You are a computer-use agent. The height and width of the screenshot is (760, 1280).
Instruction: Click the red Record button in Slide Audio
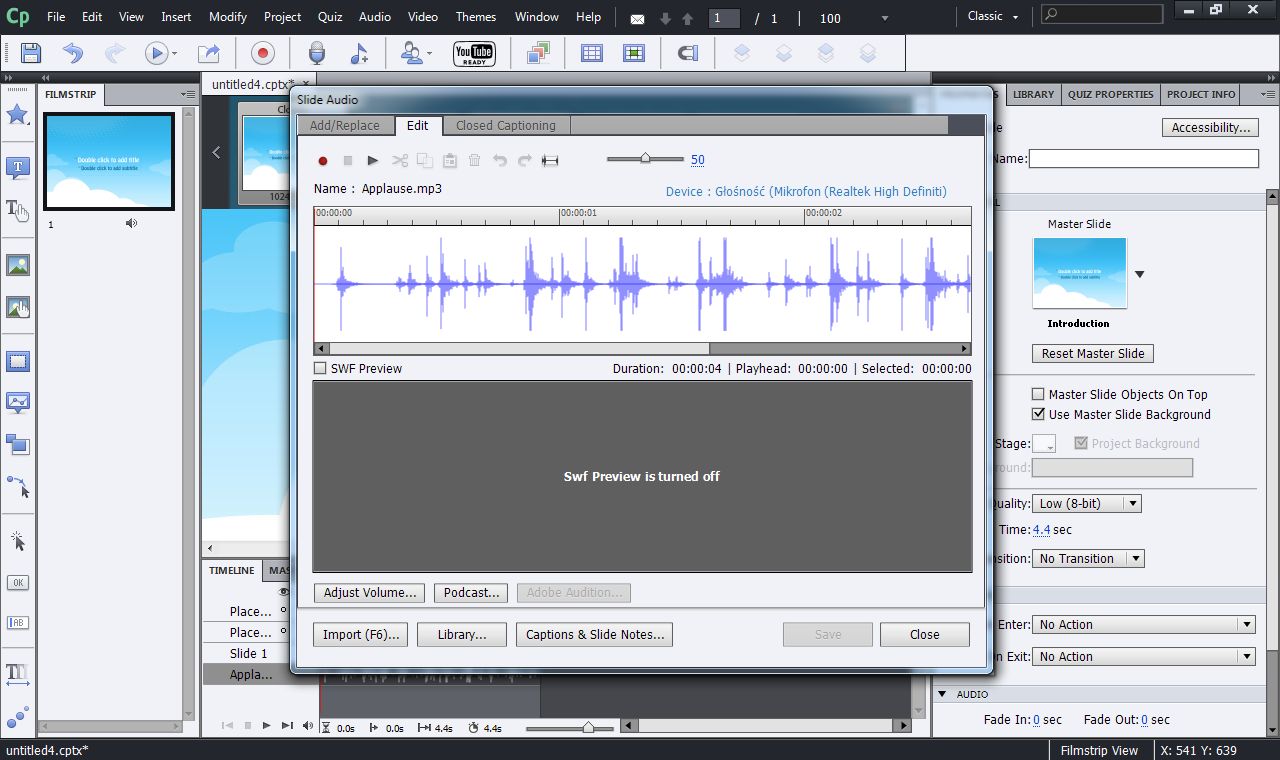point(322,160)
